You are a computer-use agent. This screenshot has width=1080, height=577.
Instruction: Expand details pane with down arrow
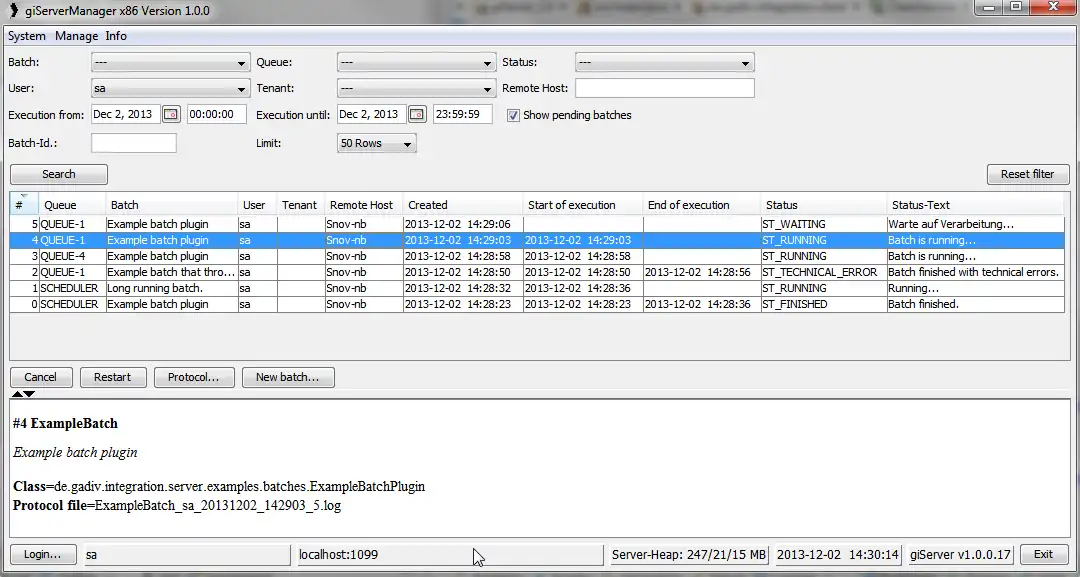pos(29,394)
